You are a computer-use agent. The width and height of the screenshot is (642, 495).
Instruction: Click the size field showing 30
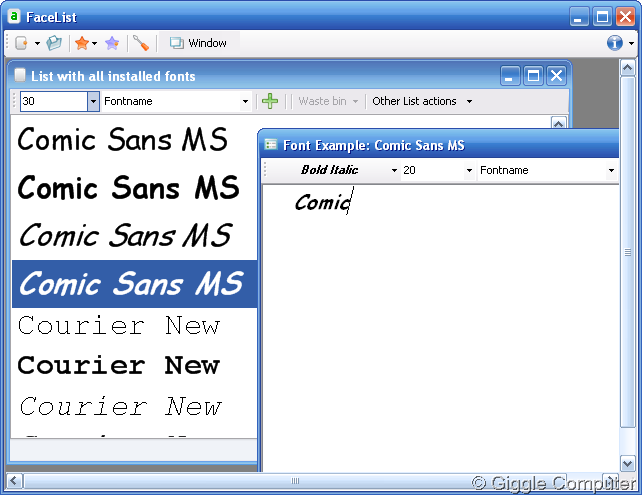[x=54, y=101]
